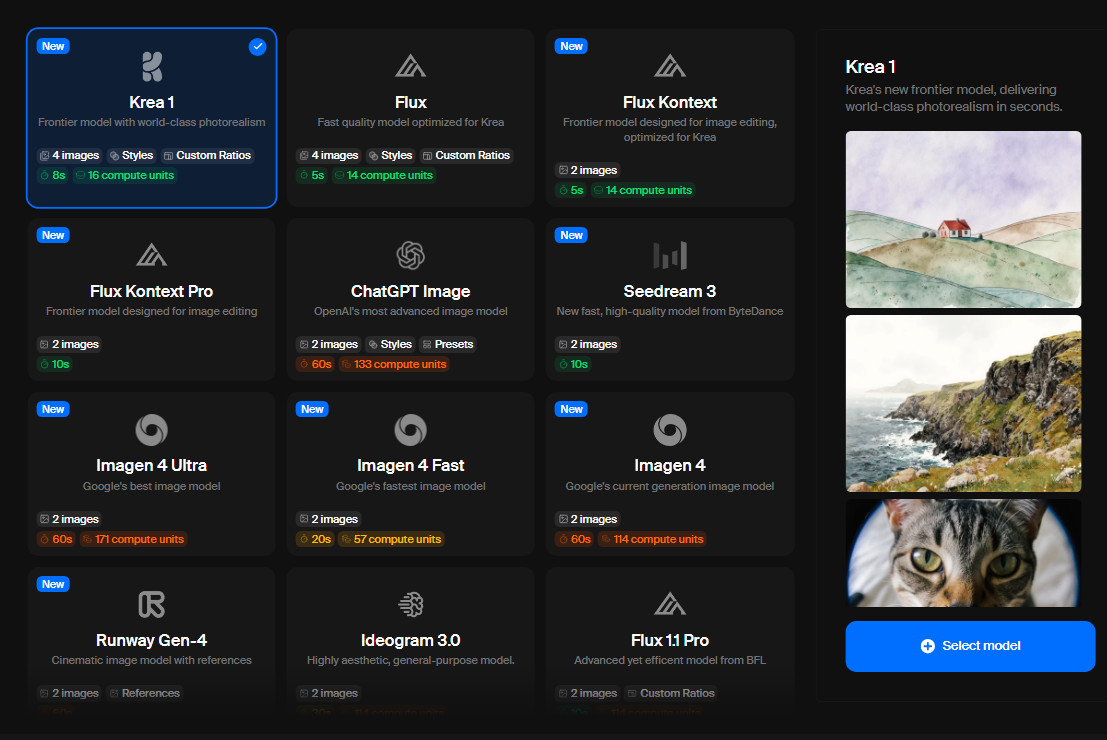Viewport: 1107px width, 740px height.
Task: Click 'Cinematic image model with references' description
Action: (x=152, y=660)
